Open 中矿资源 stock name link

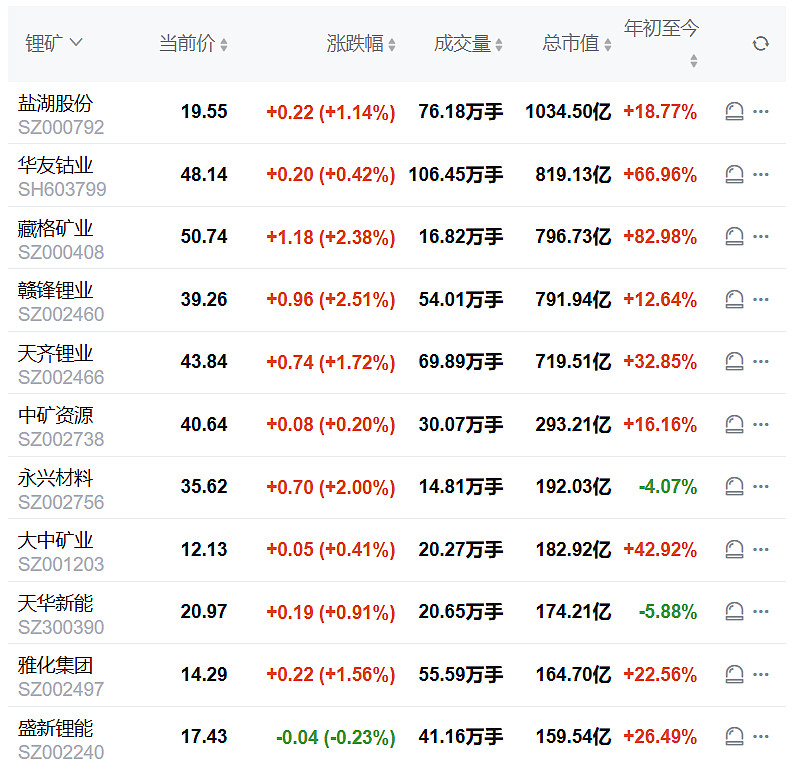(55, 416)
